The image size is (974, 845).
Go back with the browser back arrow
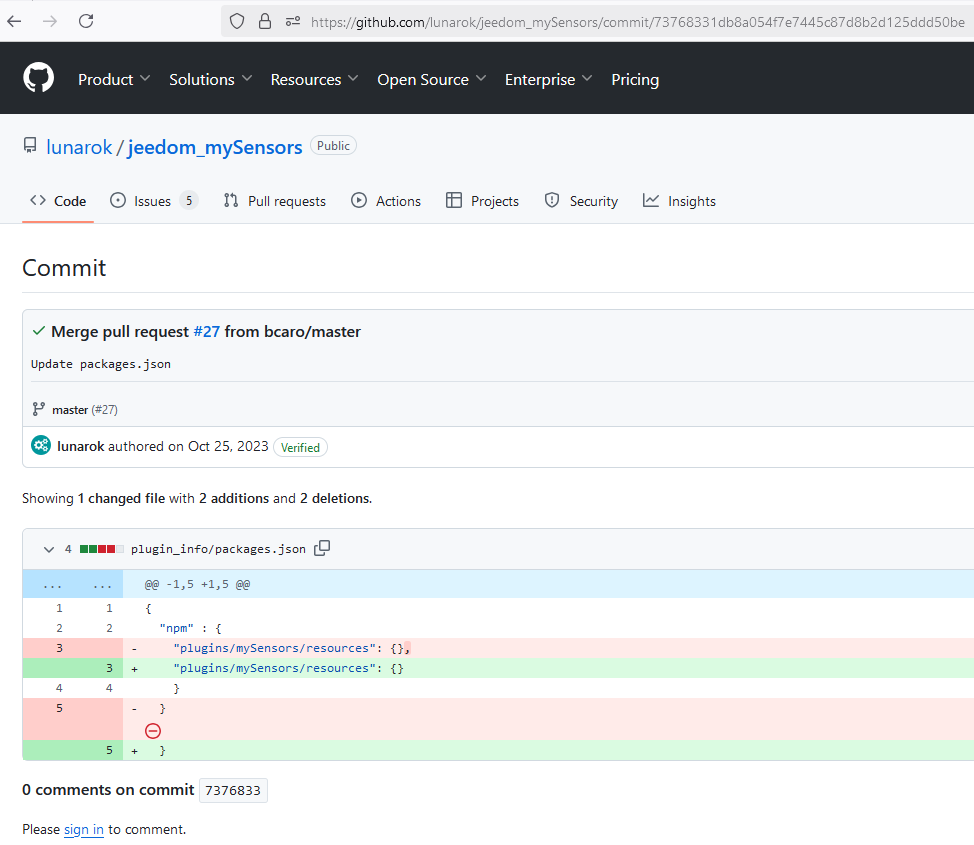point(14,21)
